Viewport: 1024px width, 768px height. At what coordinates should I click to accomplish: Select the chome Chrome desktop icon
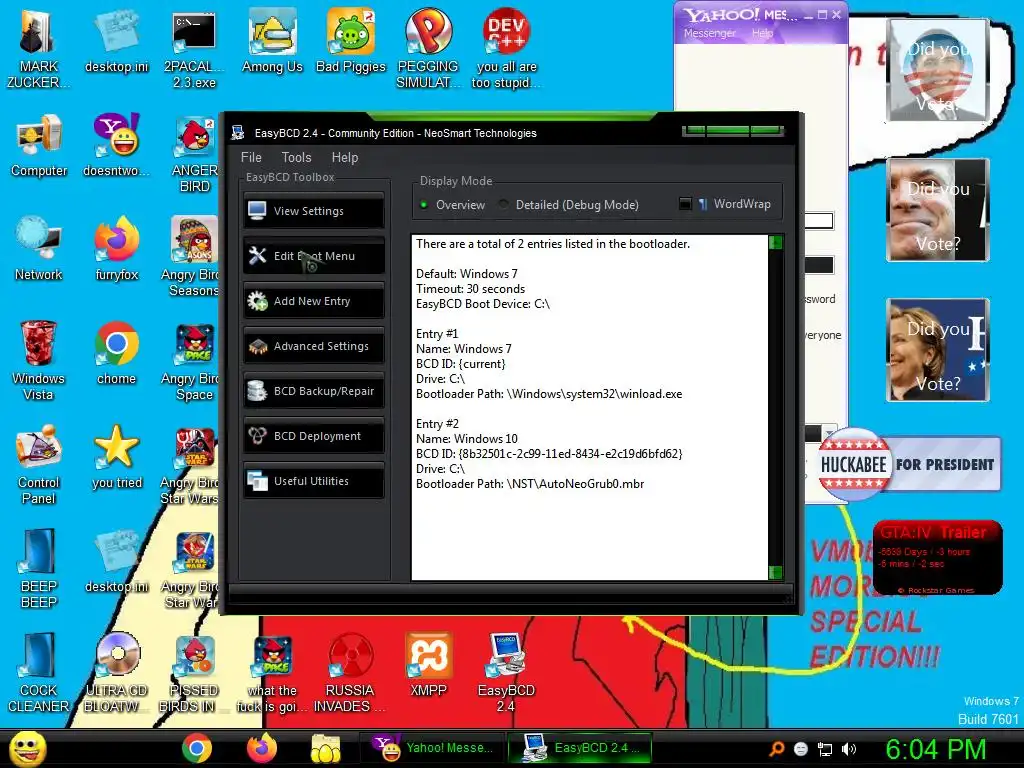pos(116,353)
